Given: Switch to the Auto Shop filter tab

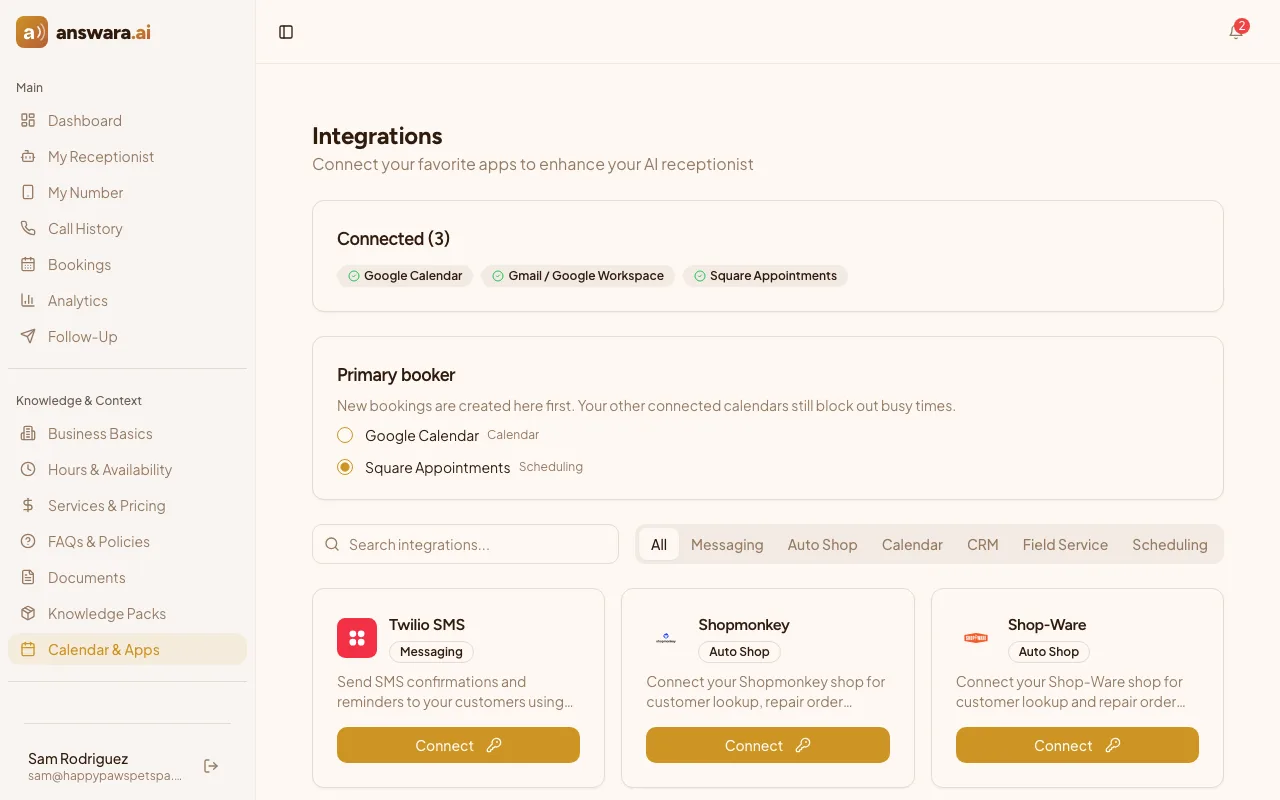Looking at the screenshot, I should (x=822, y=544).
